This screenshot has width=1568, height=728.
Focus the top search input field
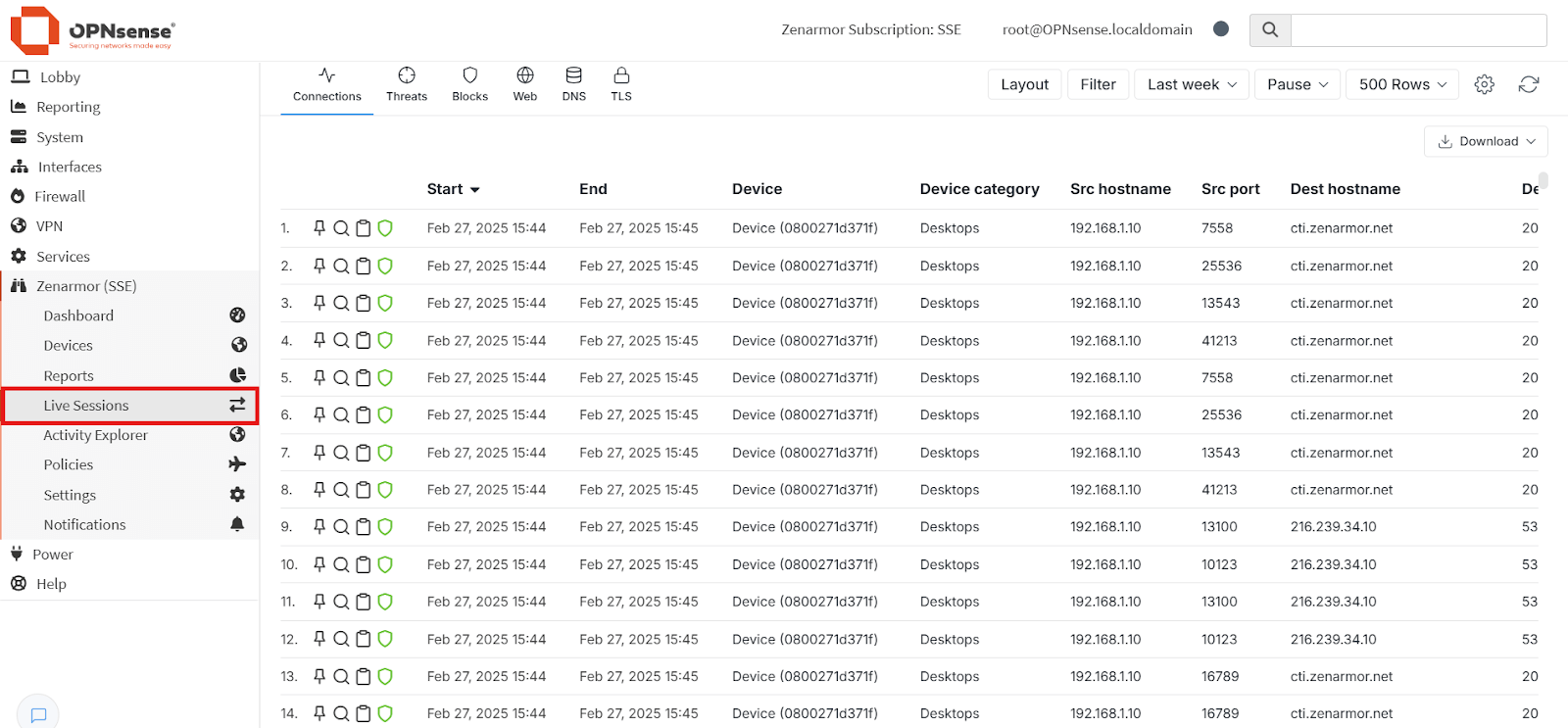(1418, 29)
